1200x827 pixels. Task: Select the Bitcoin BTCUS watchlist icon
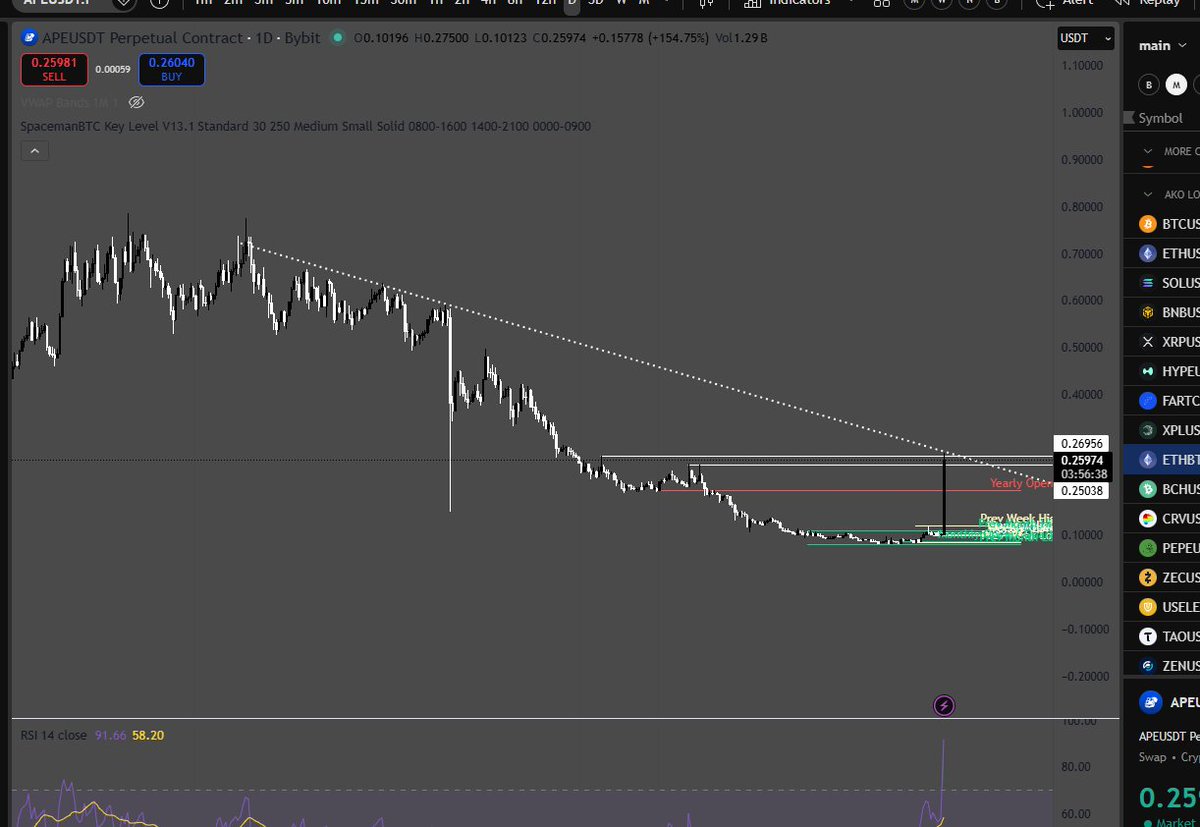click(1148, 224)
